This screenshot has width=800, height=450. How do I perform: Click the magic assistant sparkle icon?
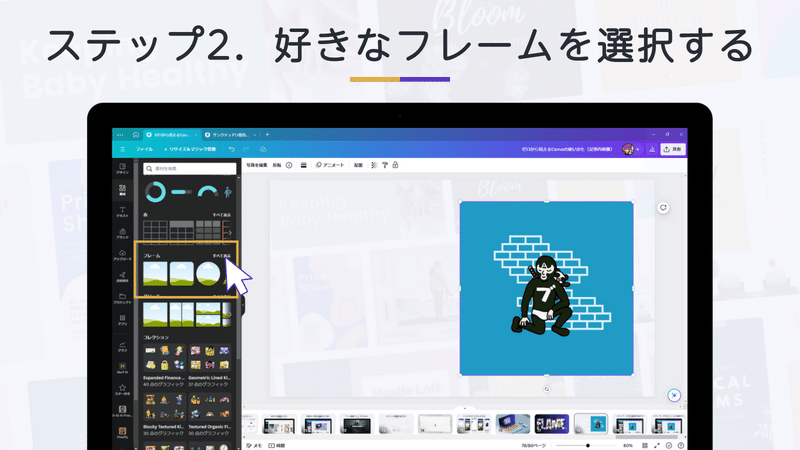coord(674,395)
